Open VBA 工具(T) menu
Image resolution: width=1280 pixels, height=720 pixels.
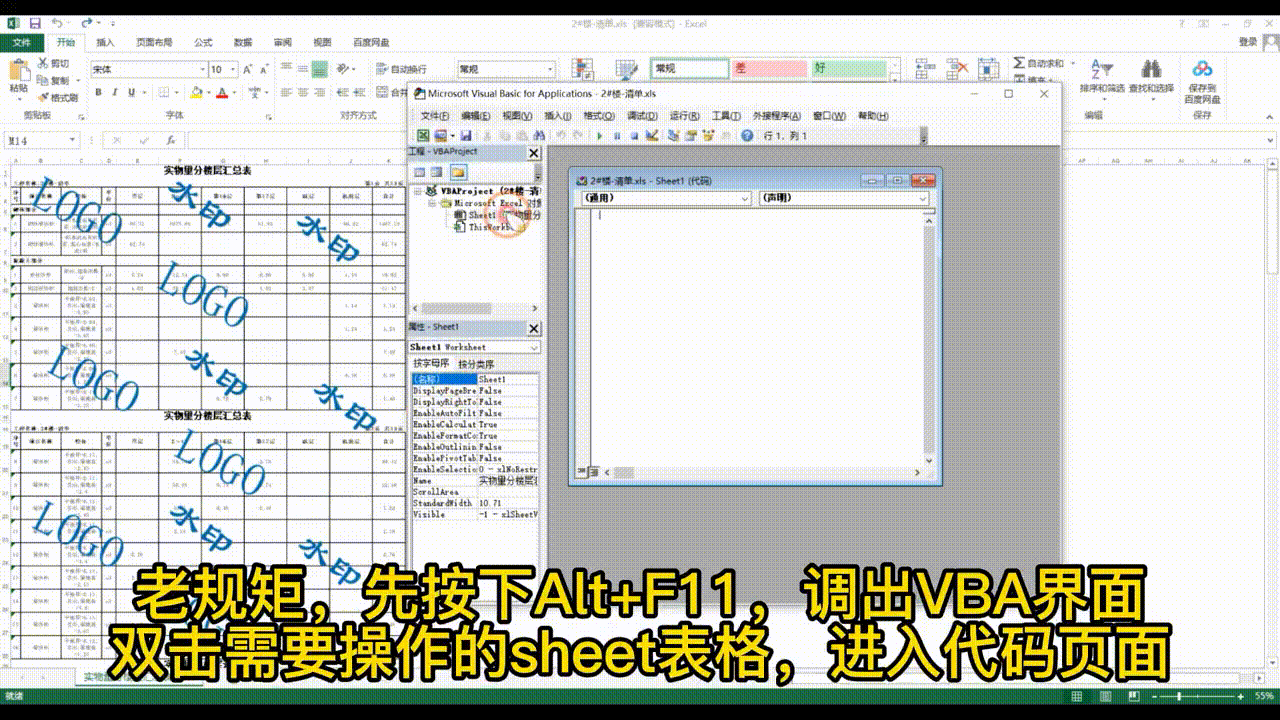tap(726, 116)
